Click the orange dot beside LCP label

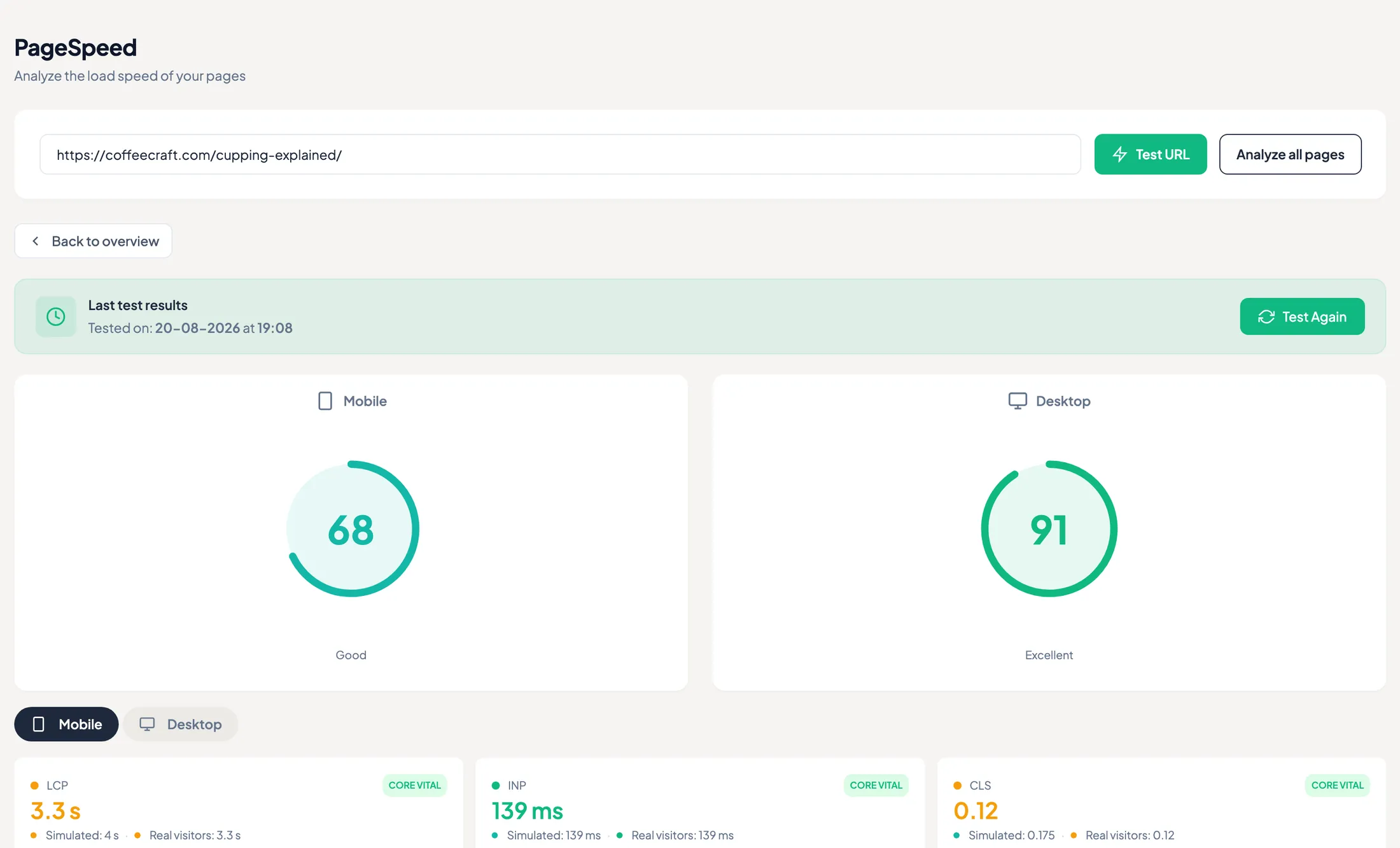(x=34, y=785)
